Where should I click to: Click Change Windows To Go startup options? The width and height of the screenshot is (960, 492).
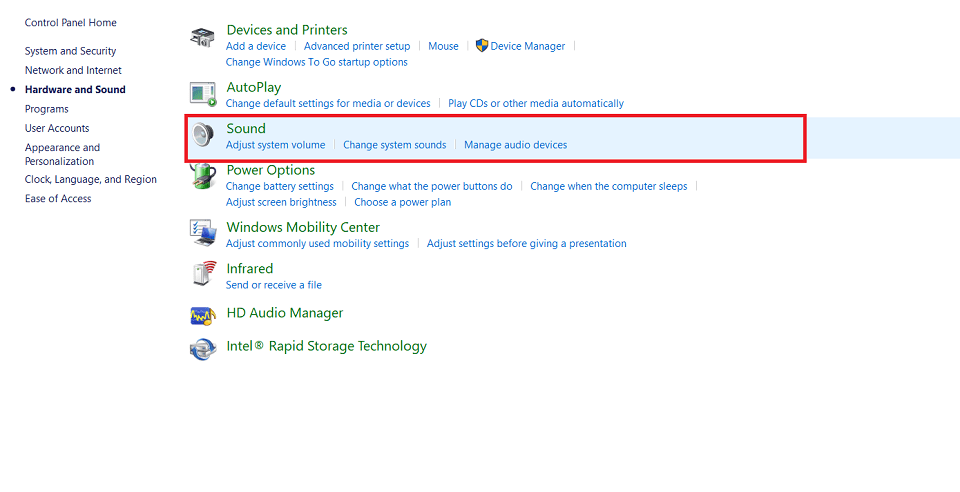coord(317,62)
